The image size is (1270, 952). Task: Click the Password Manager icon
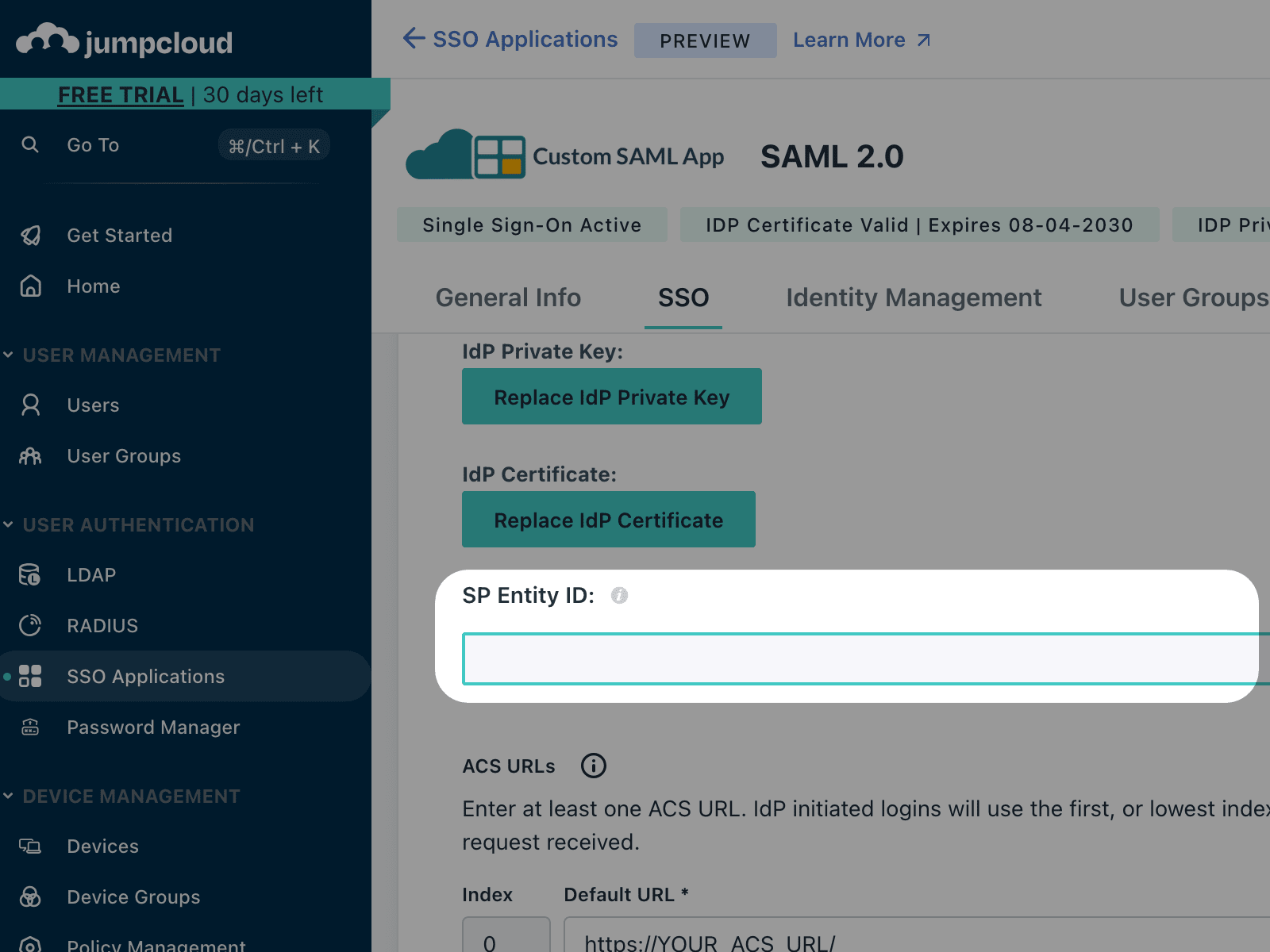(30, 727)
